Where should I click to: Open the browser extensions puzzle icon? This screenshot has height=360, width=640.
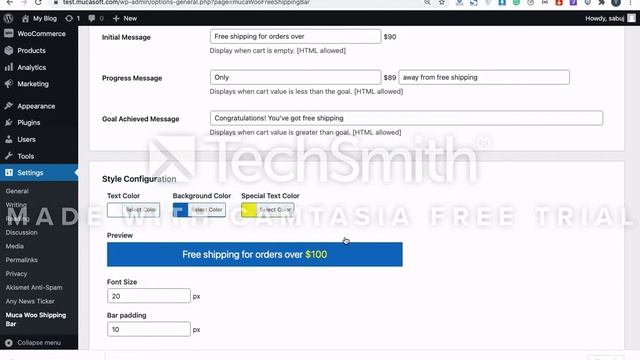click(x=602, y=2)
